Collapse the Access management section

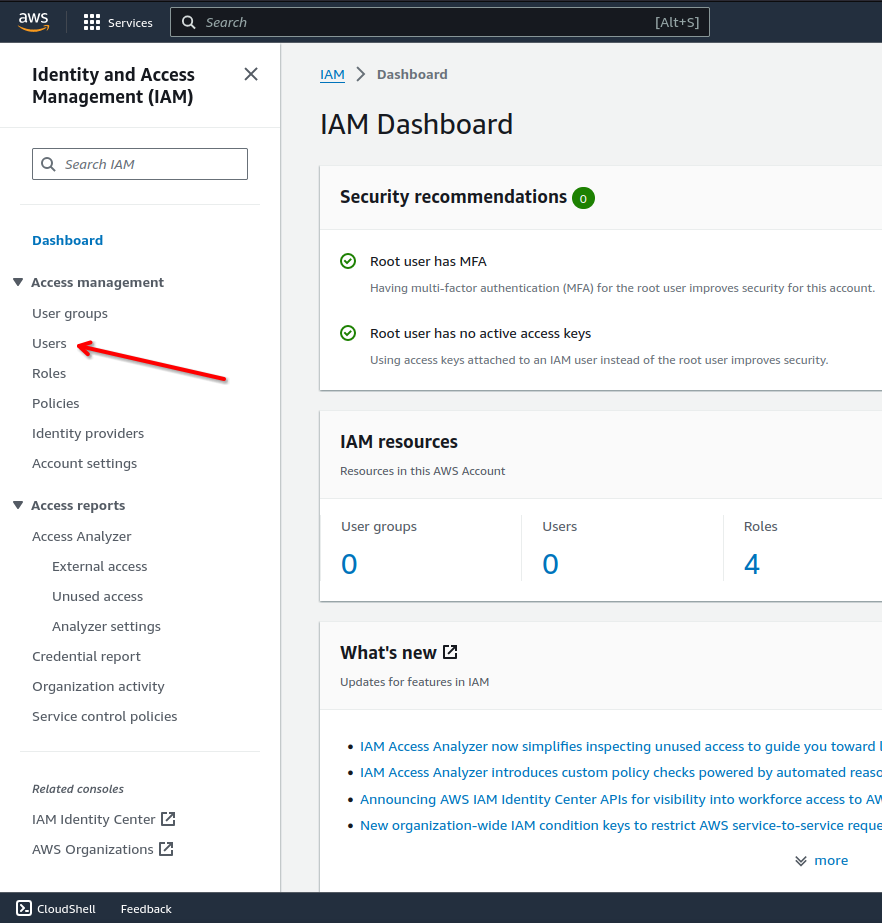pyautogui.click(x=18, y=283)
